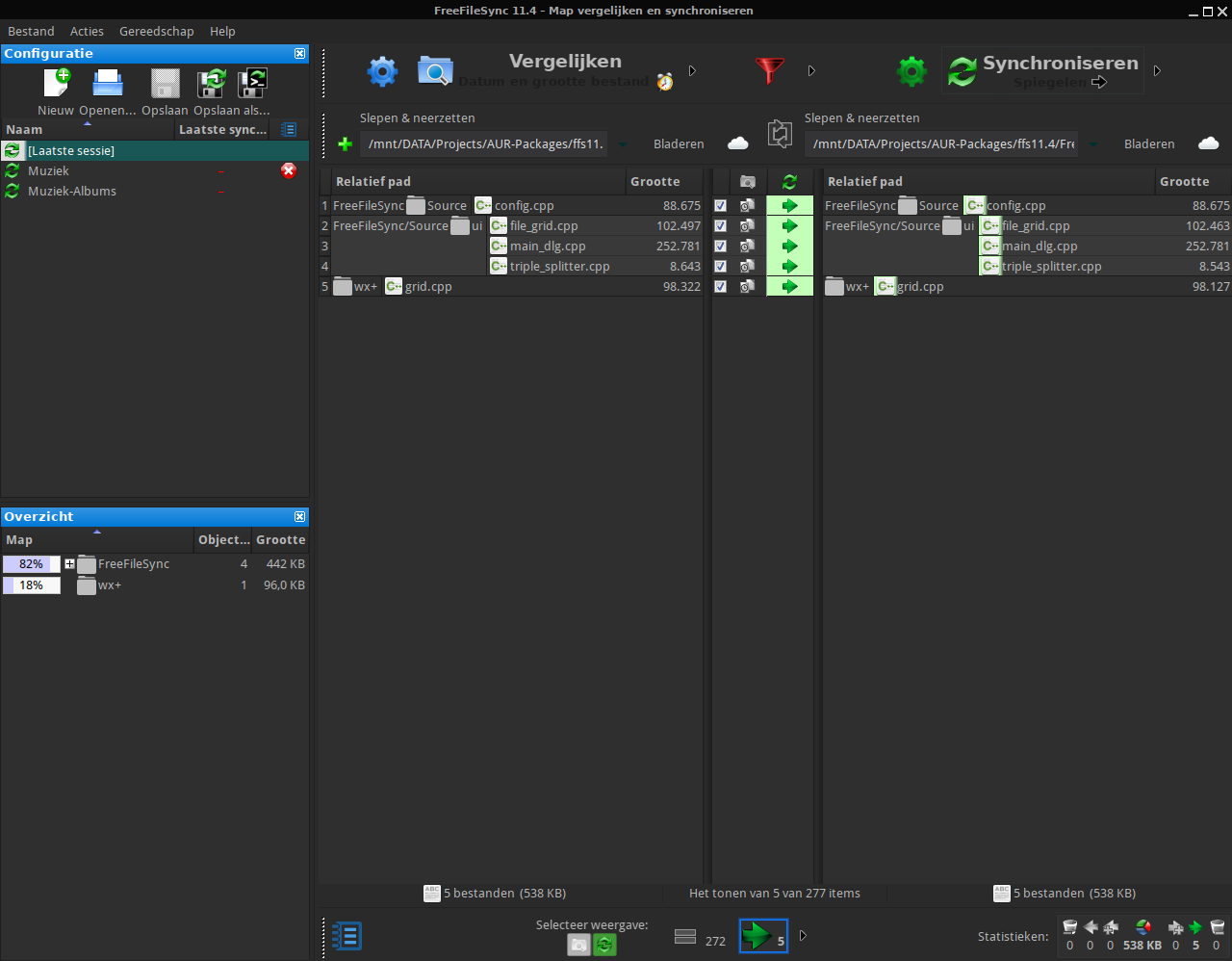Sort Overzicht by the Object column header
This screenshot has width=1232, height=961.
pos(223,540)
